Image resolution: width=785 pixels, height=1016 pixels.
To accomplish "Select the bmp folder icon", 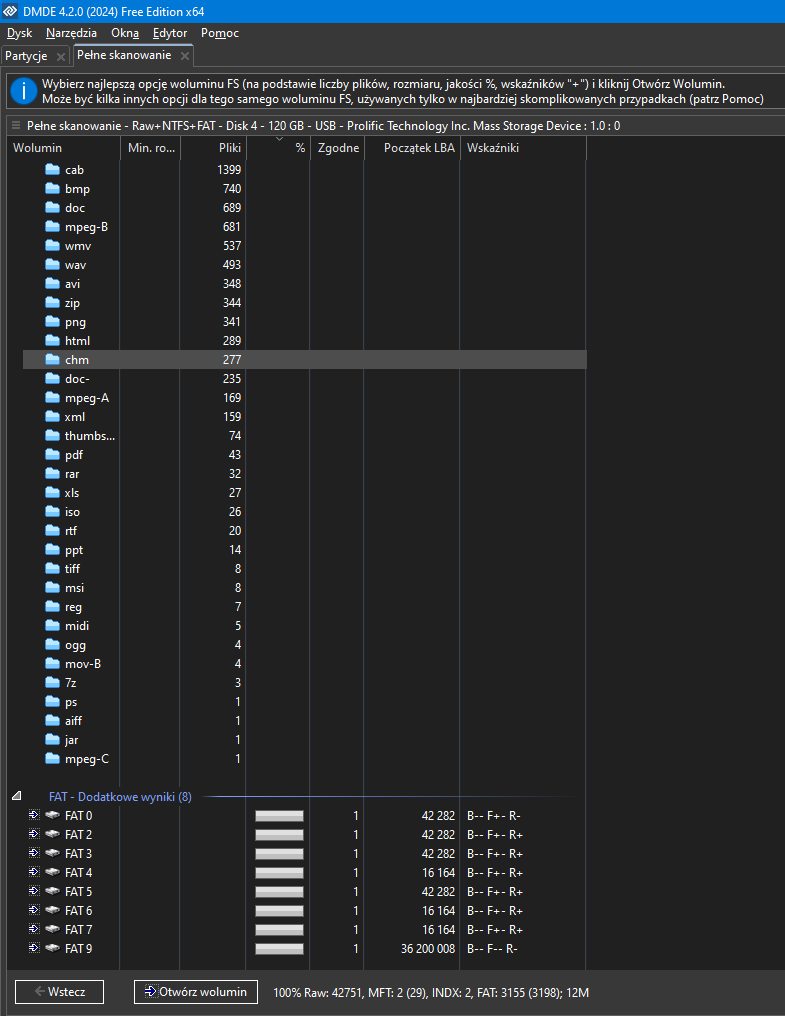I will click(x=53, y=189).
